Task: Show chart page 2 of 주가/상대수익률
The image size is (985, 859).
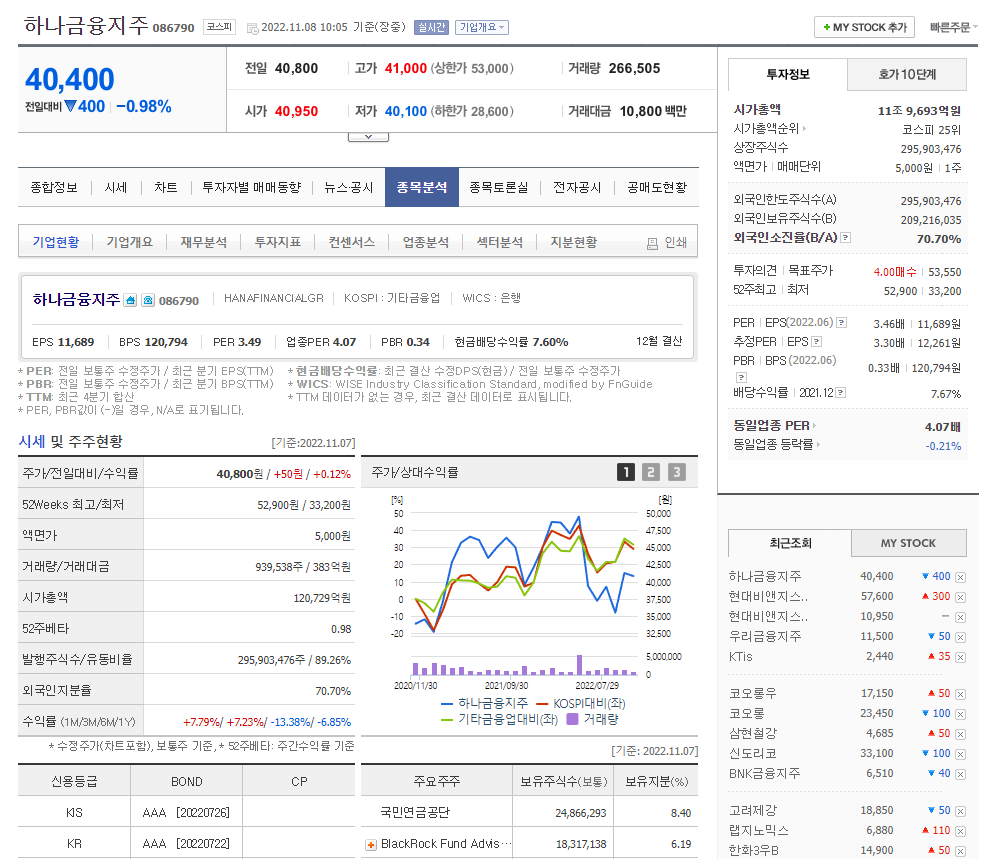Action: point(651,472)
